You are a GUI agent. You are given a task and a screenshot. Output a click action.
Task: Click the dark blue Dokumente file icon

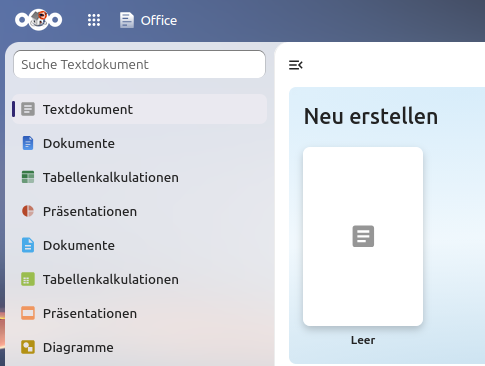(28, 143)
